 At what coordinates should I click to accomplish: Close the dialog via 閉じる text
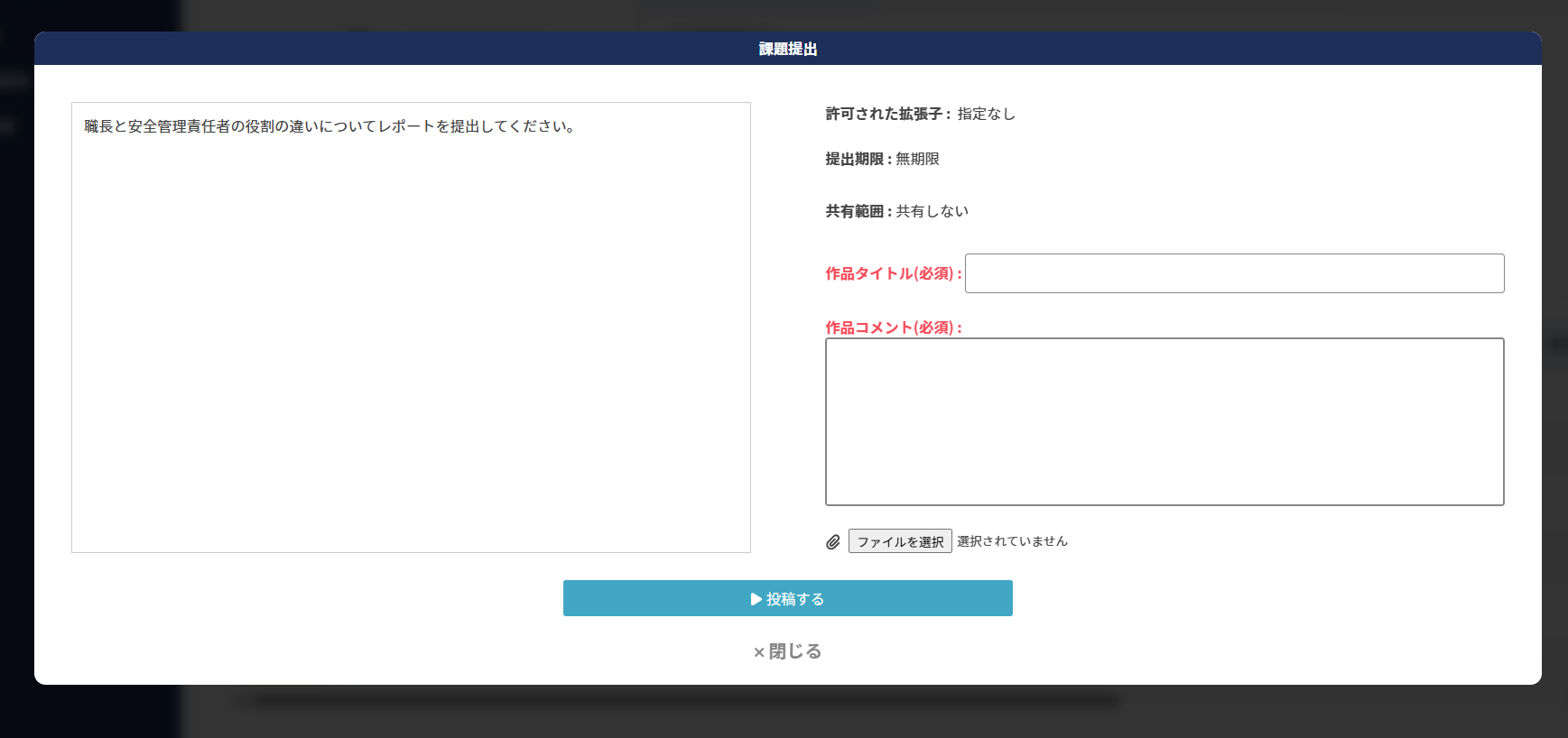[x=795, y=651]
